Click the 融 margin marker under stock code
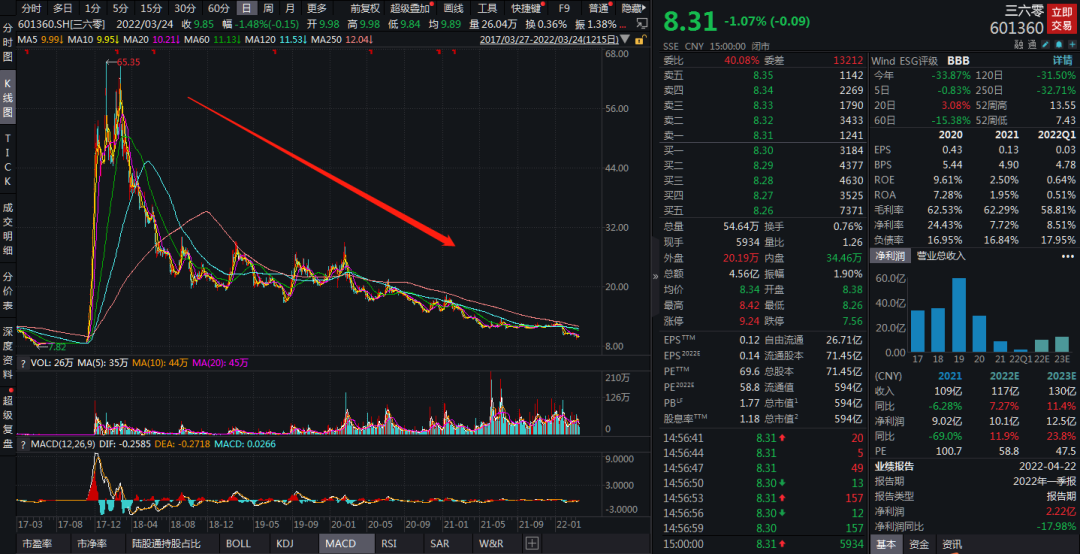 tap(1019, 45)
